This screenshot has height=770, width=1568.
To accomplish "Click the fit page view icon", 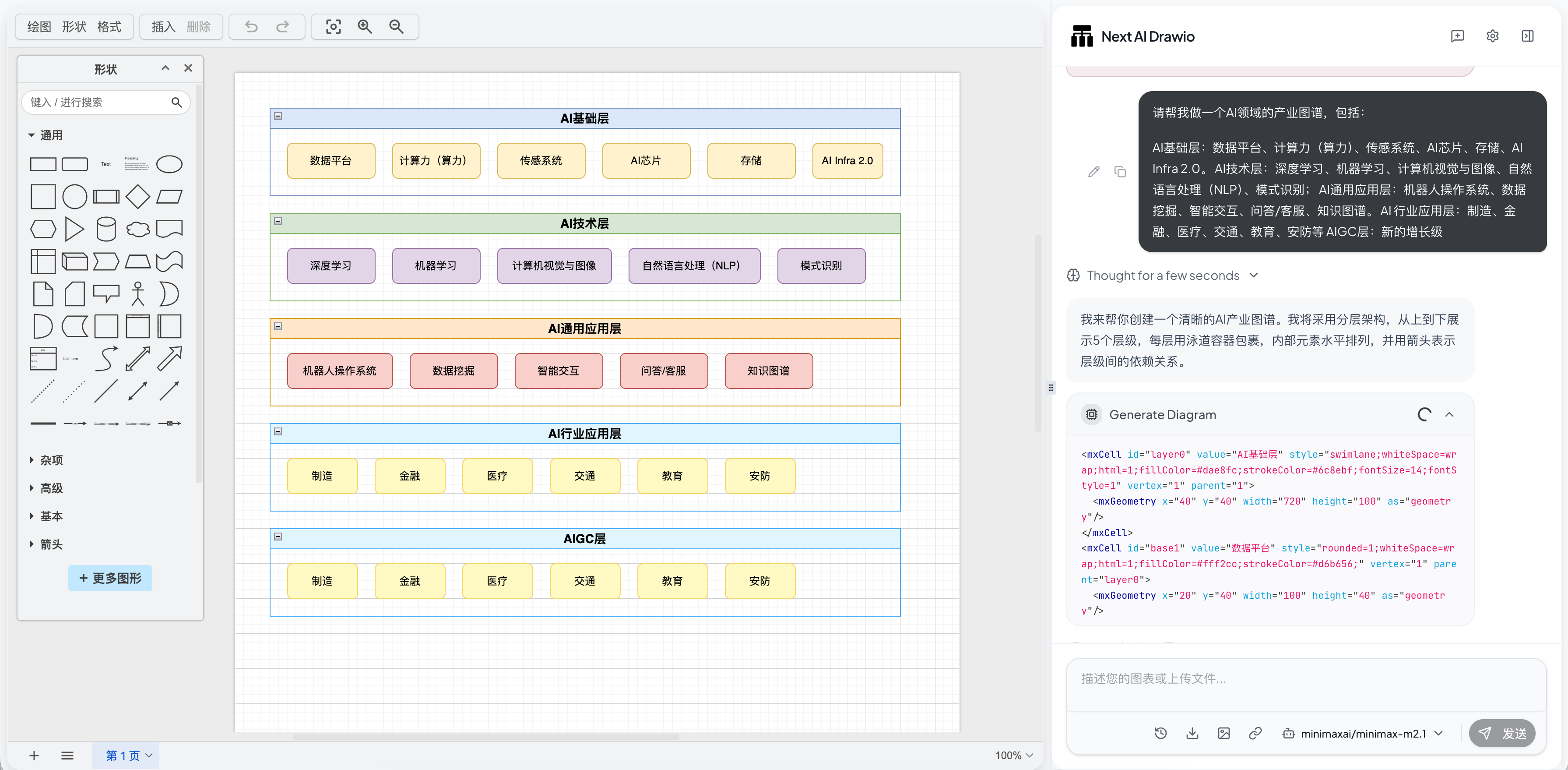I will 333,27.
